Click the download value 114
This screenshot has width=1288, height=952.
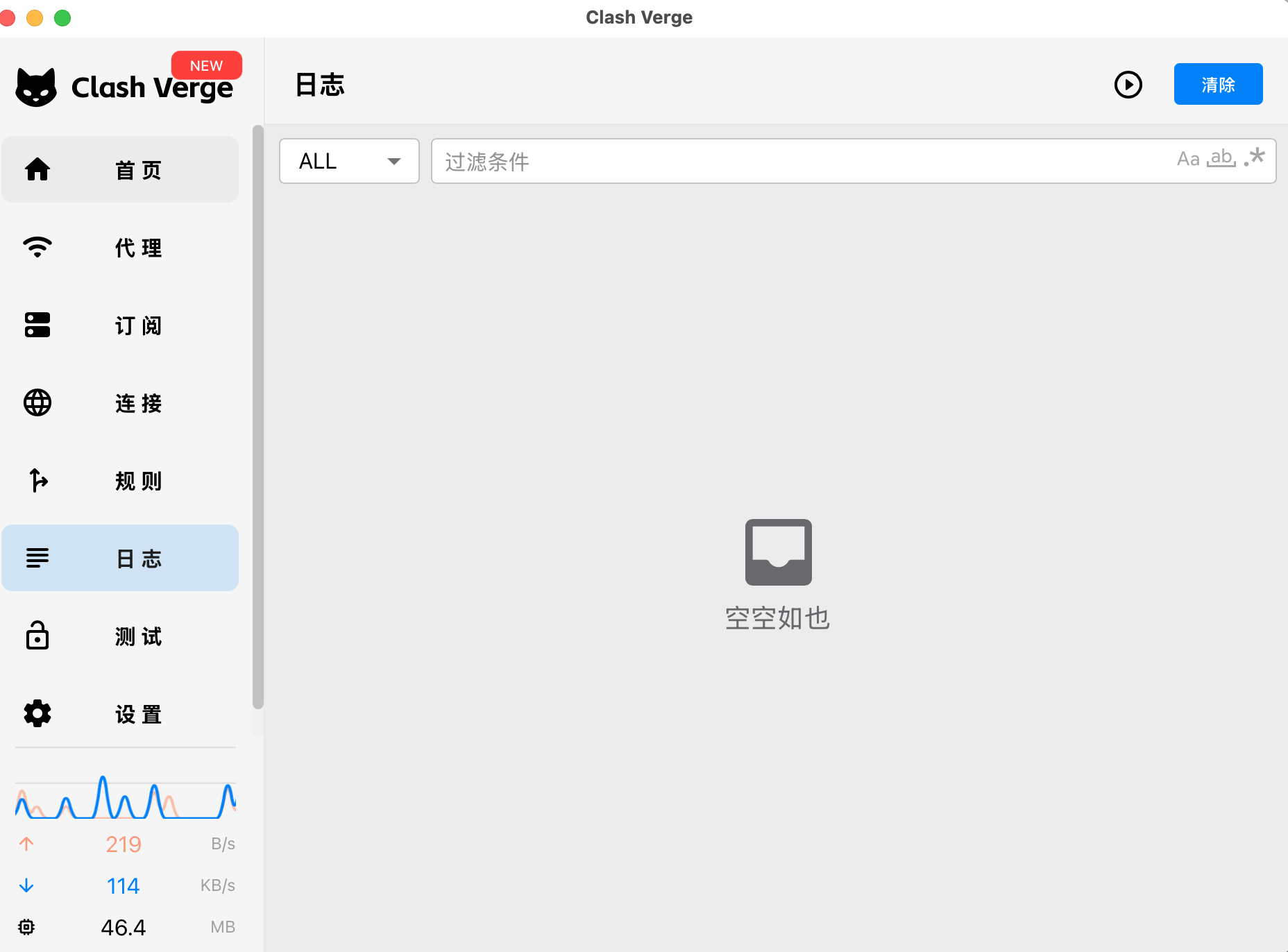click(124, 885)
